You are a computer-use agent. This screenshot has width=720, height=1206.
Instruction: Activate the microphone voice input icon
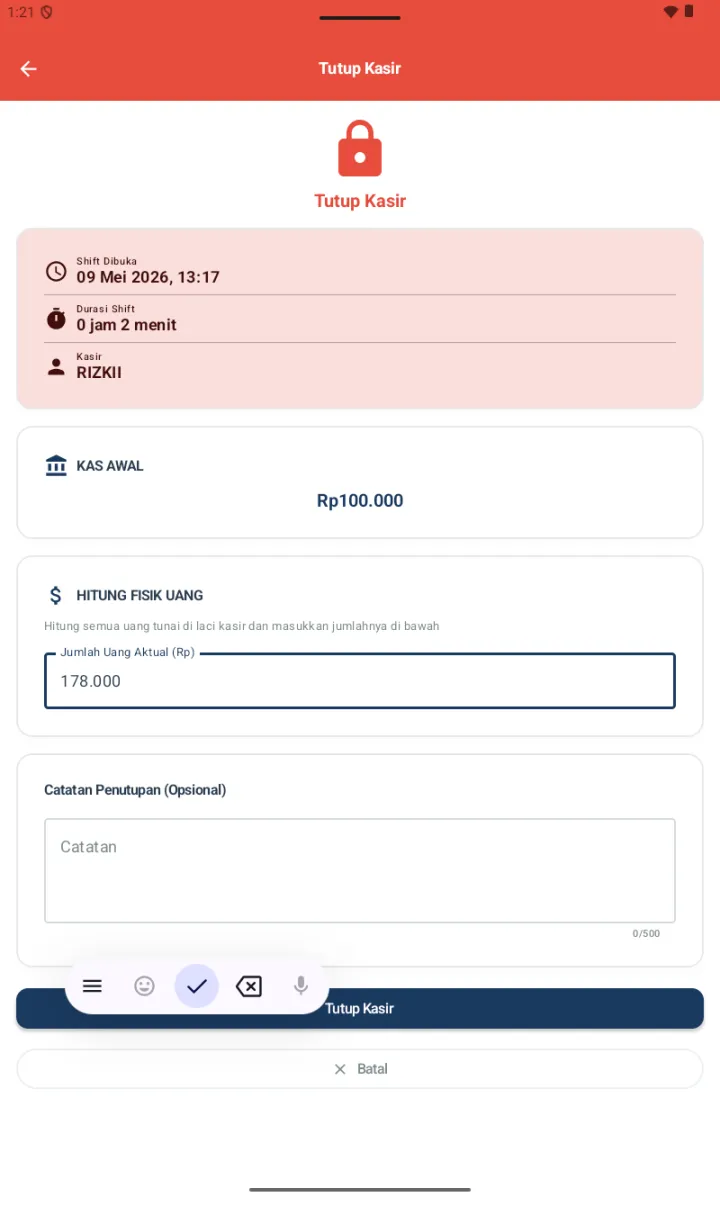click(301, 986)
